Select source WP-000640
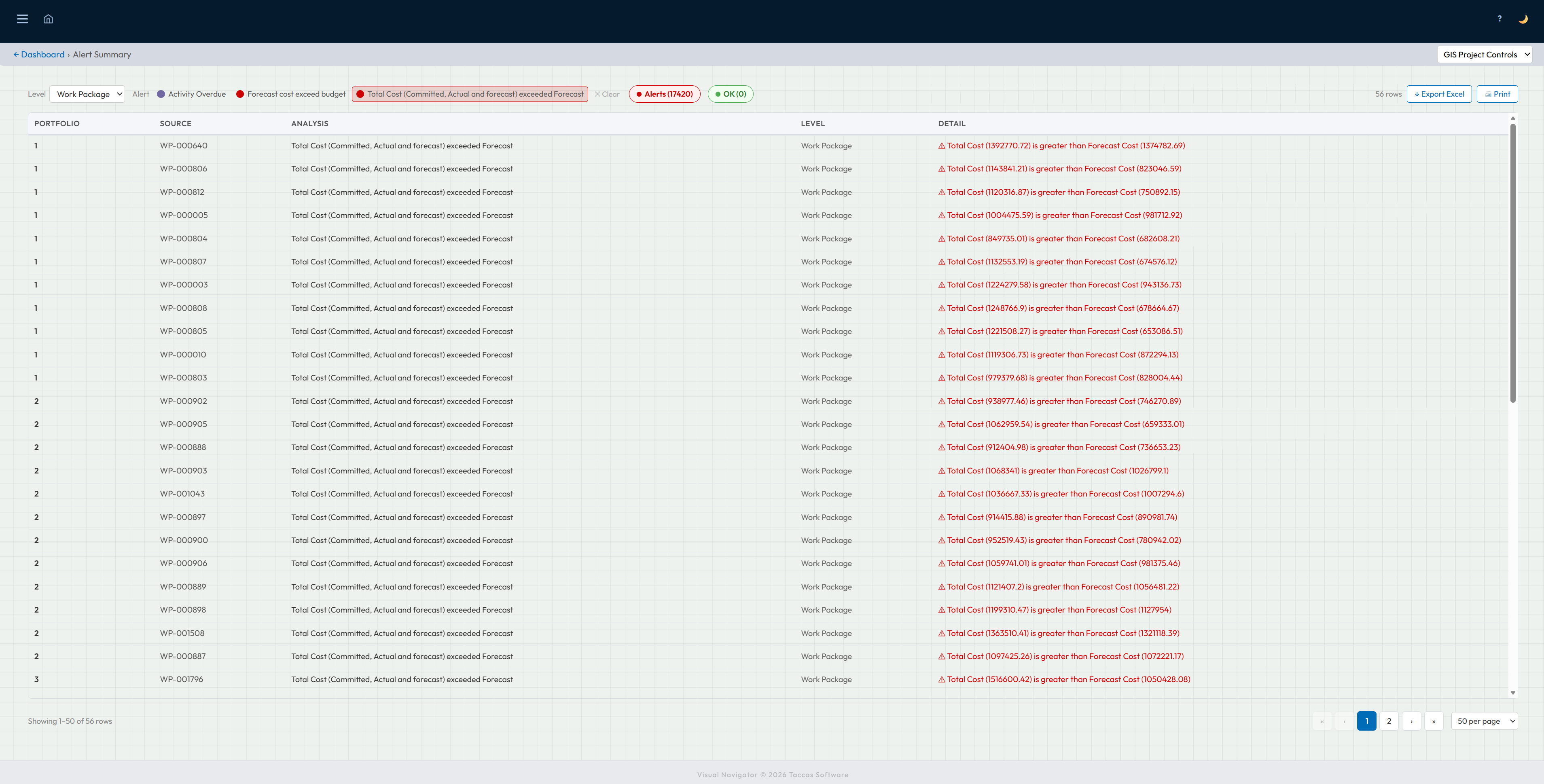 pos(183,146)
